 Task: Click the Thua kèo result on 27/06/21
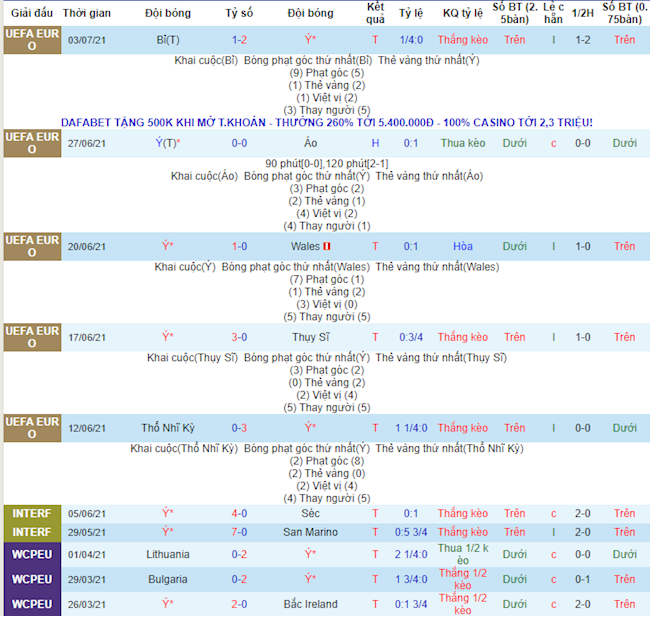(463, 143)
